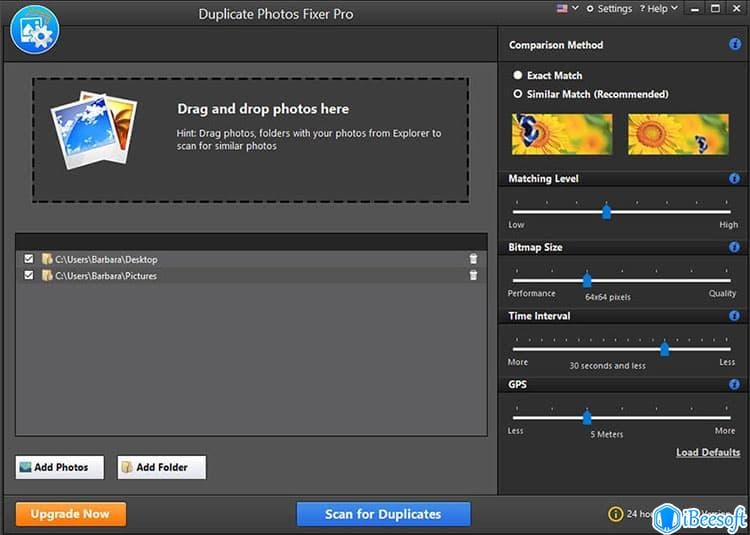The height and width of the screenshot is (535, 750).
Task: Show info about Matching Level
Action: [735, 178]
